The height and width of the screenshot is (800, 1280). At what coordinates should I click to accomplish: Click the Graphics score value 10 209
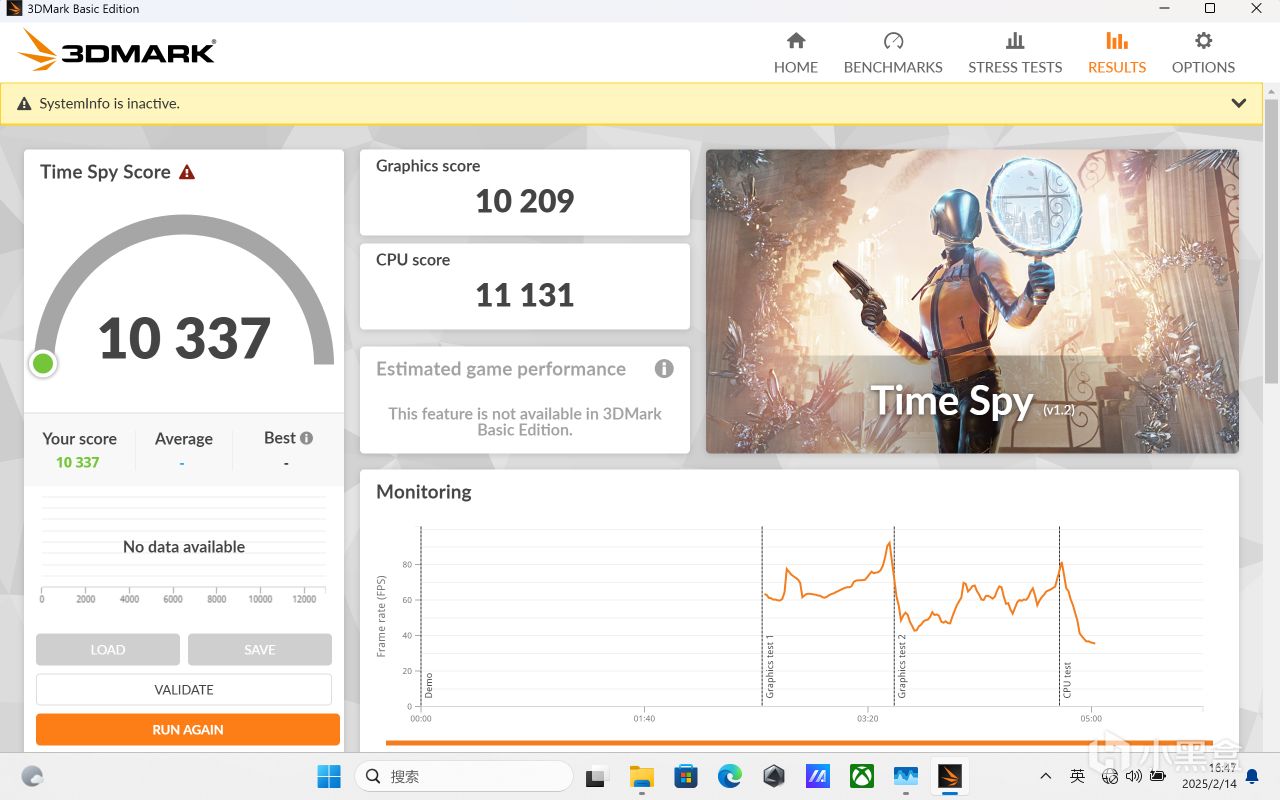pyautogui.click(x=525, y=201)
